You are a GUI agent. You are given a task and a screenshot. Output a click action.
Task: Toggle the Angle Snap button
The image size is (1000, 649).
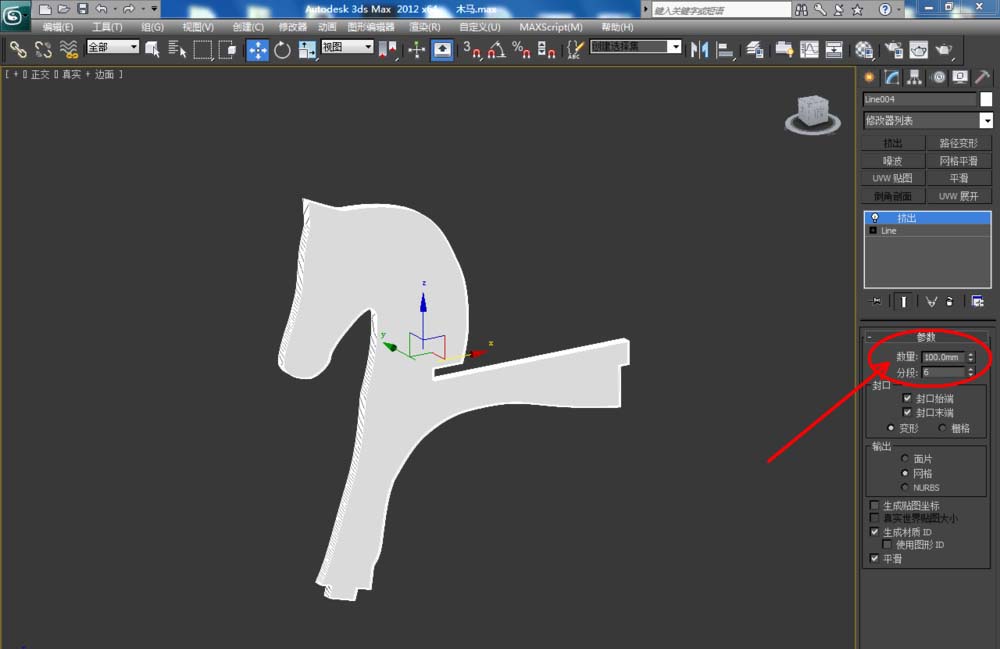(497, 49)
